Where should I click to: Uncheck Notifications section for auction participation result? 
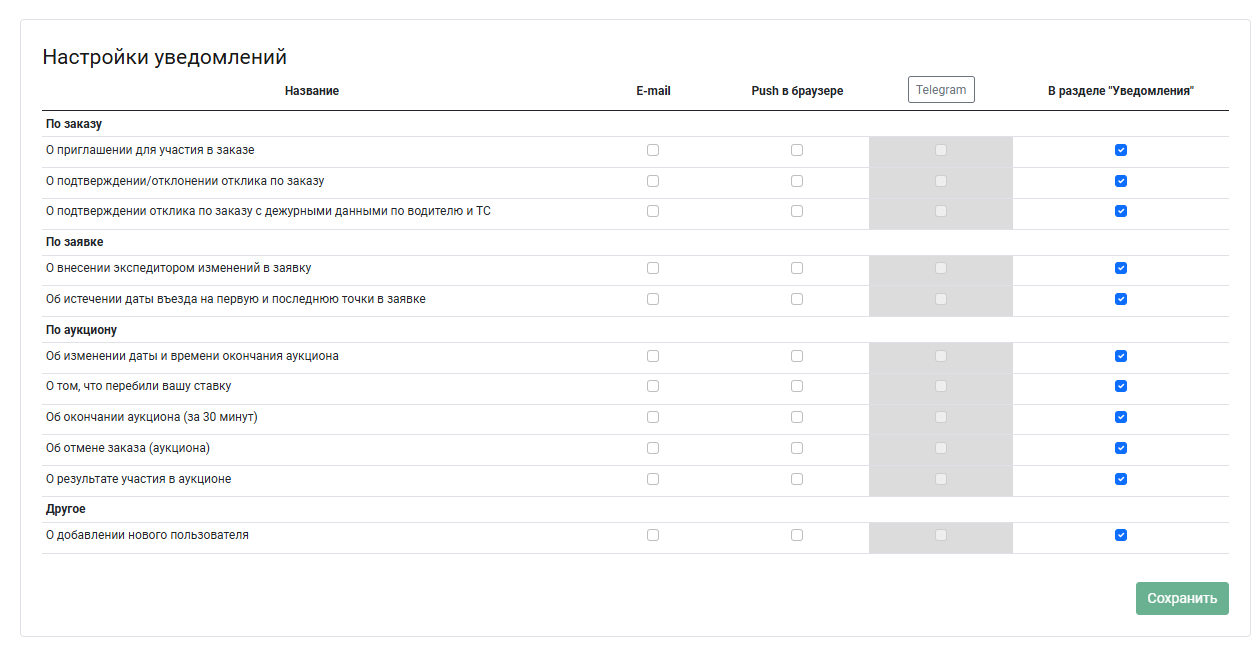click(x=1121, y=479)
